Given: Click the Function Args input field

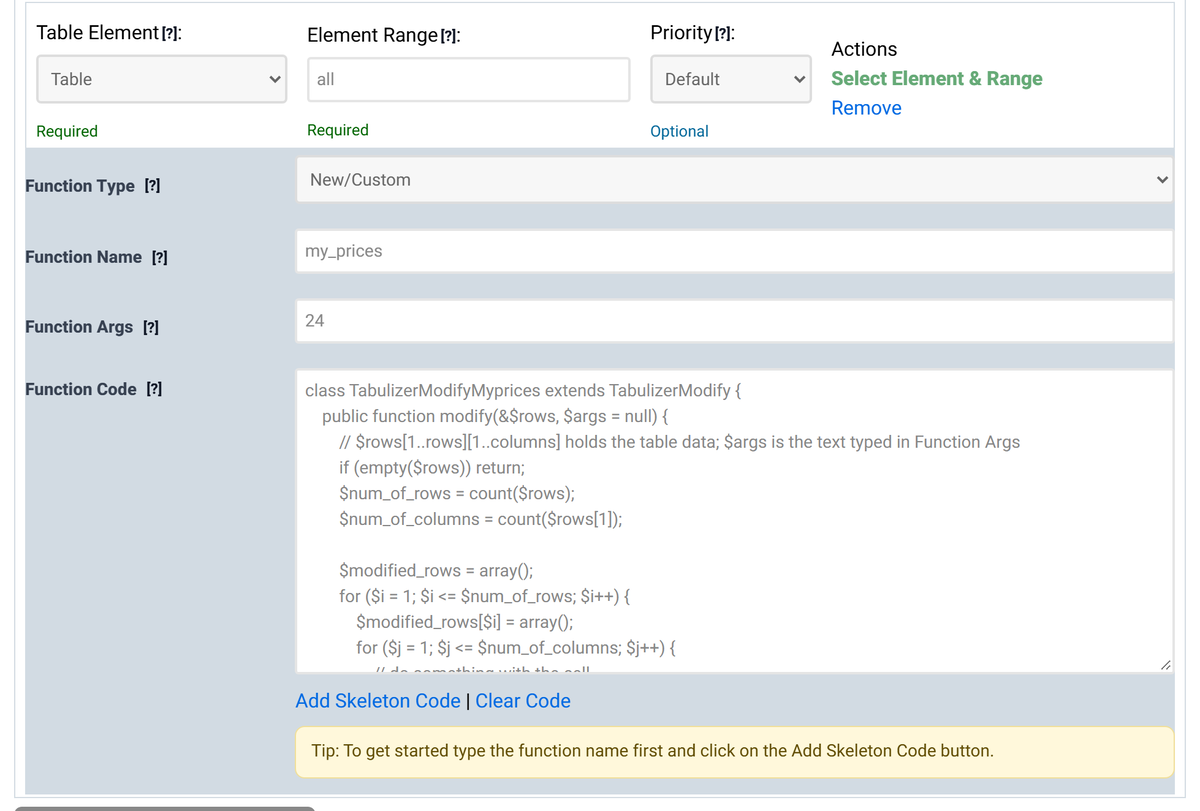Looking at the screenshot, I should [x=734, y=321].
